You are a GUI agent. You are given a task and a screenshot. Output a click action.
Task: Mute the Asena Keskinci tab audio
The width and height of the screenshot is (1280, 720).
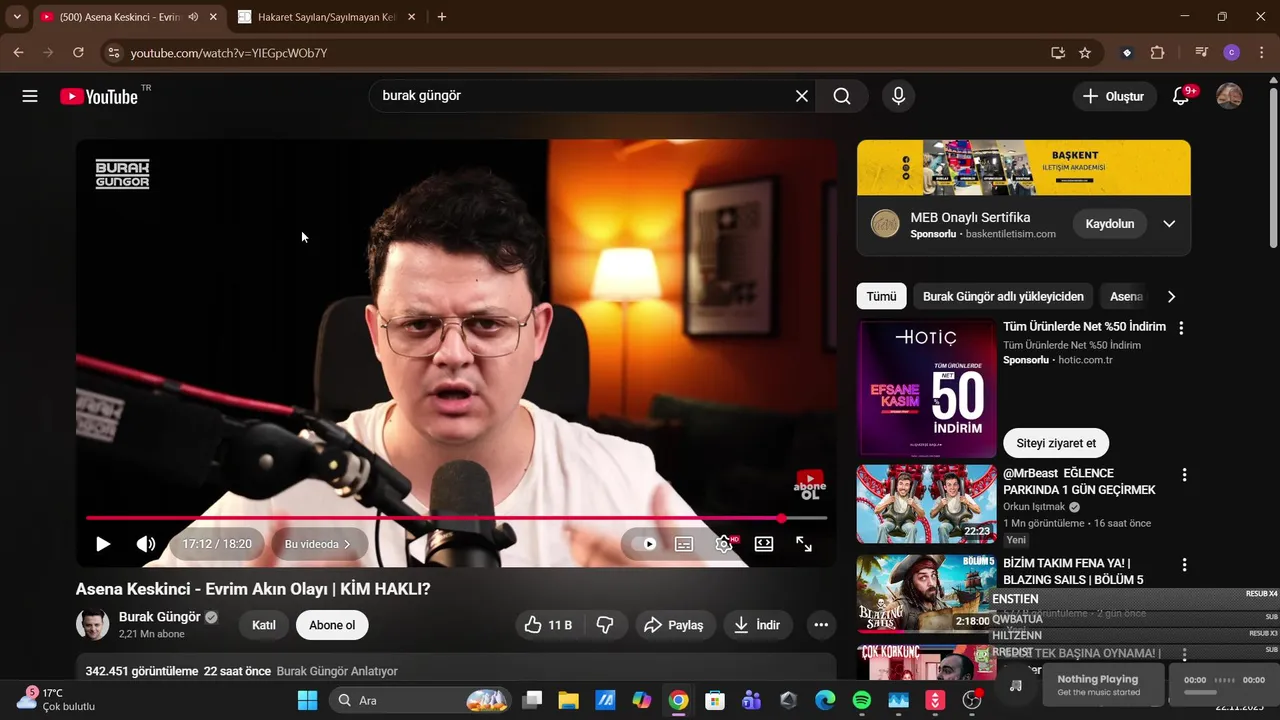(x=193, y=17)
